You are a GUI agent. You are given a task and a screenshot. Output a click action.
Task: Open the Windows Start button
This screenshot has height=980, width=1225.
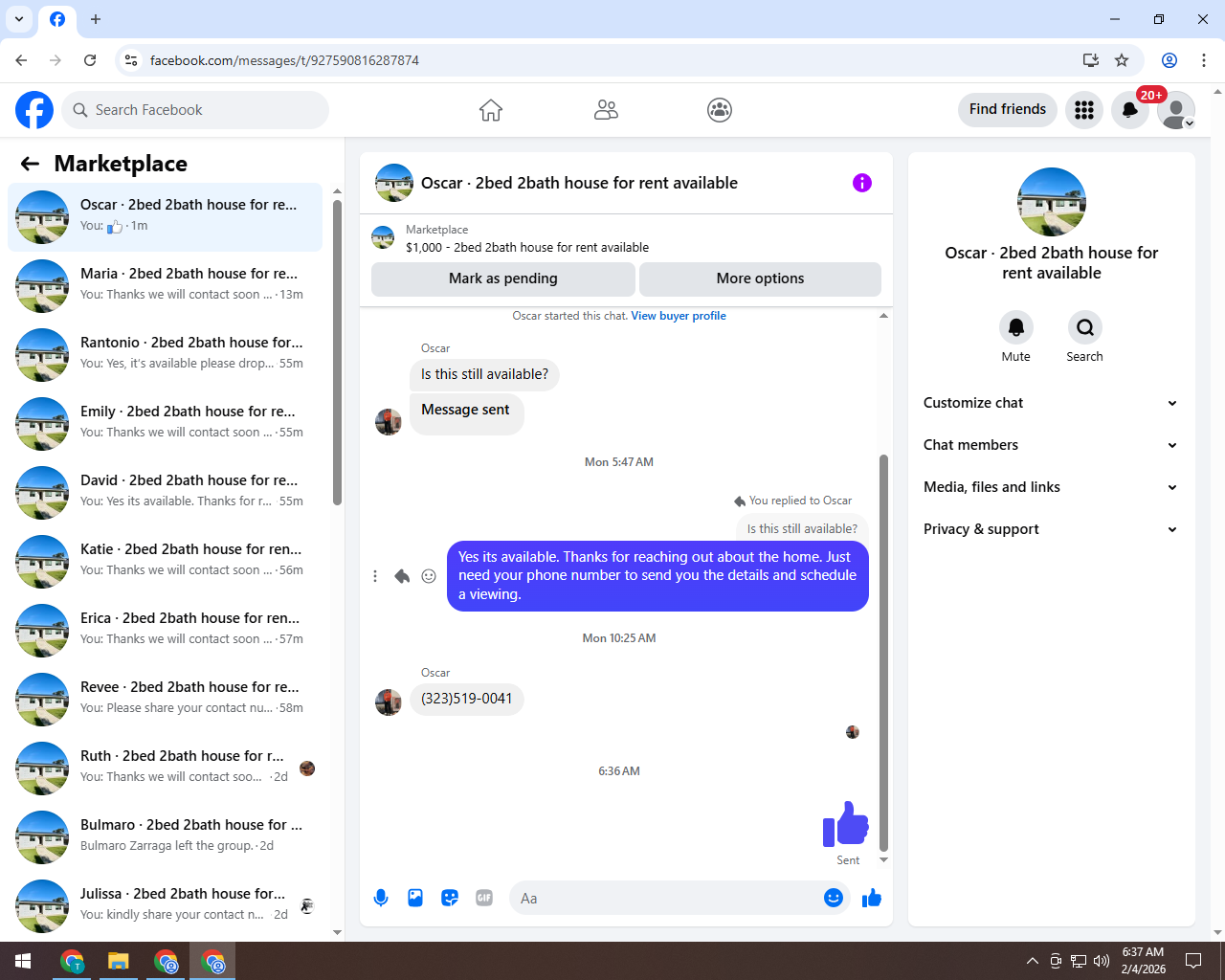[x=23, y=961]
